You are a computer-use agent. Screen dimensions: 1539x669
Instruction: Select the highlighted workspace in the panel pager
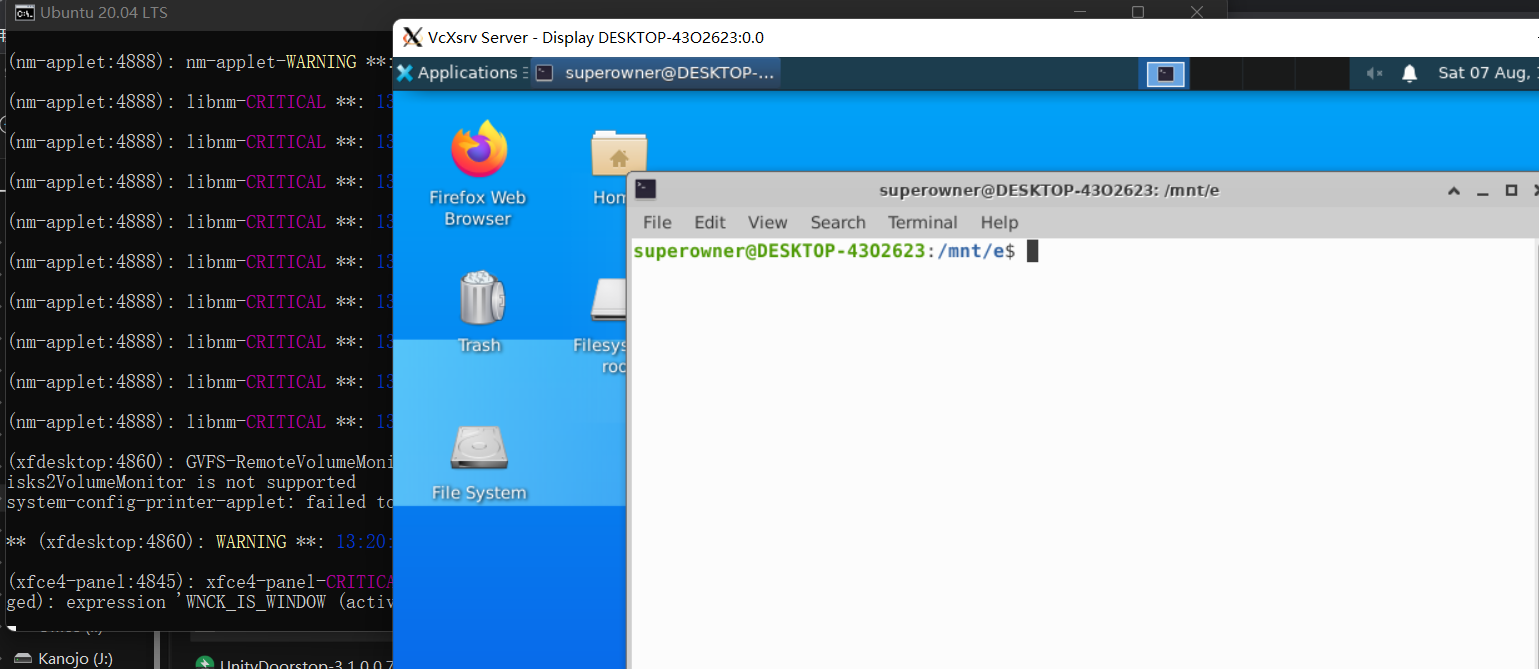(1163, 73)
